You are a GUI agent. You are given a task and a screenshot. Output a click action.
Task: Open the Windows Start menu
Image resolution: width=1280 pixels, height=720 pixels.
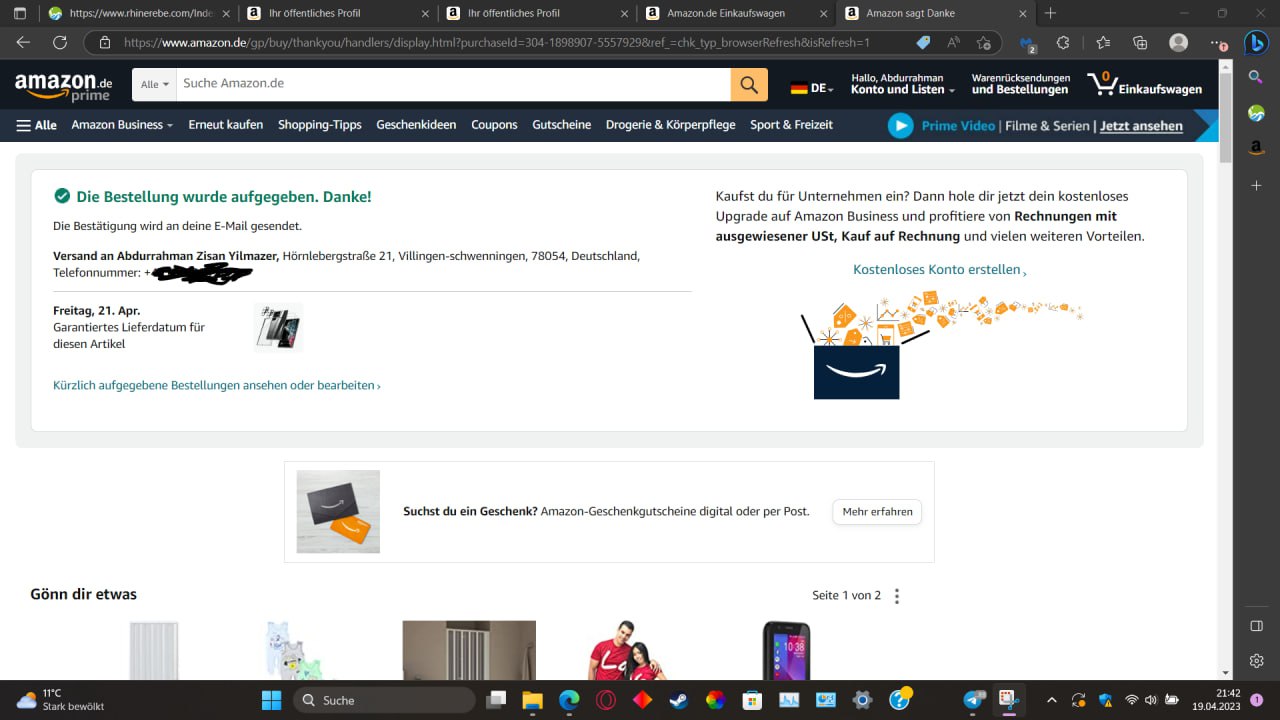tap(271, 700)
